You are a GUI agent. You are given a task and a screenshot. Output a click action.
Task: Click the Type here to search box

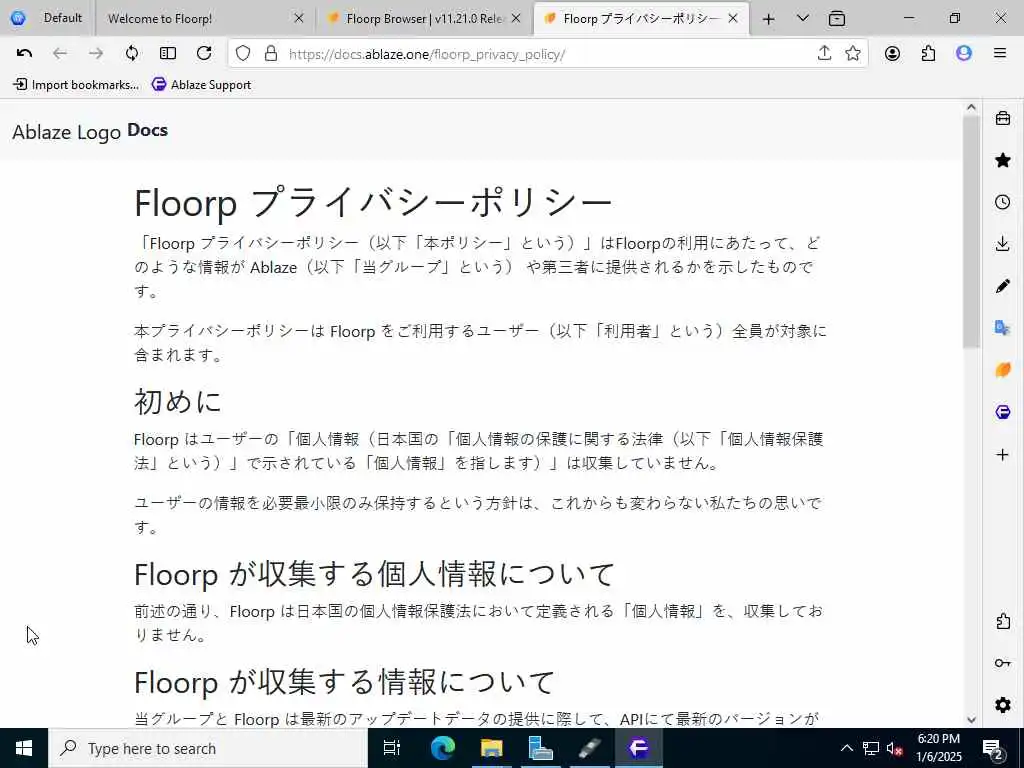click(x=208, y=748)
